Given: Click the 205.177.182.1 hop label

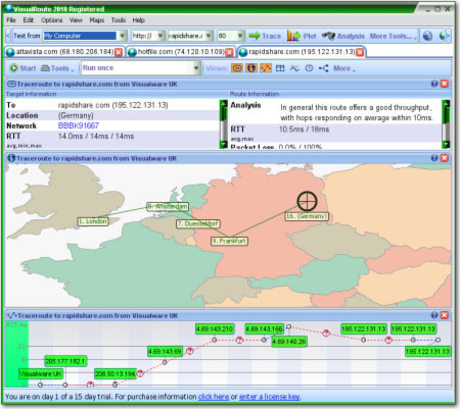Looking at the screenshot, I should pyautogui.click(x=65, y=361).
